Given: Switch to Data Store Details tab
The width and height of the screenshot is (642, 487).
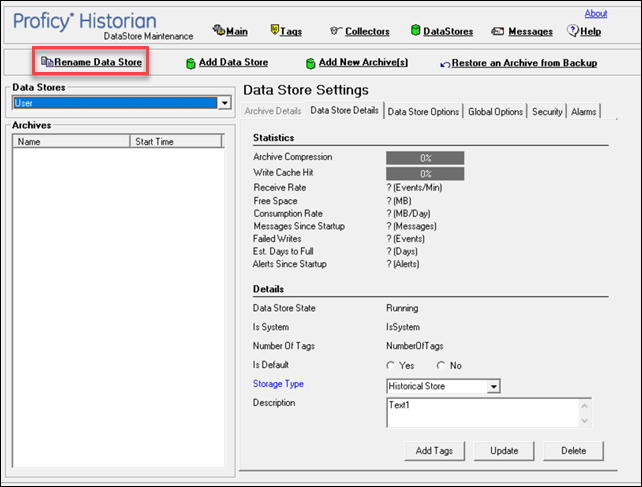Looking at the screenshot, I should 344,110.
